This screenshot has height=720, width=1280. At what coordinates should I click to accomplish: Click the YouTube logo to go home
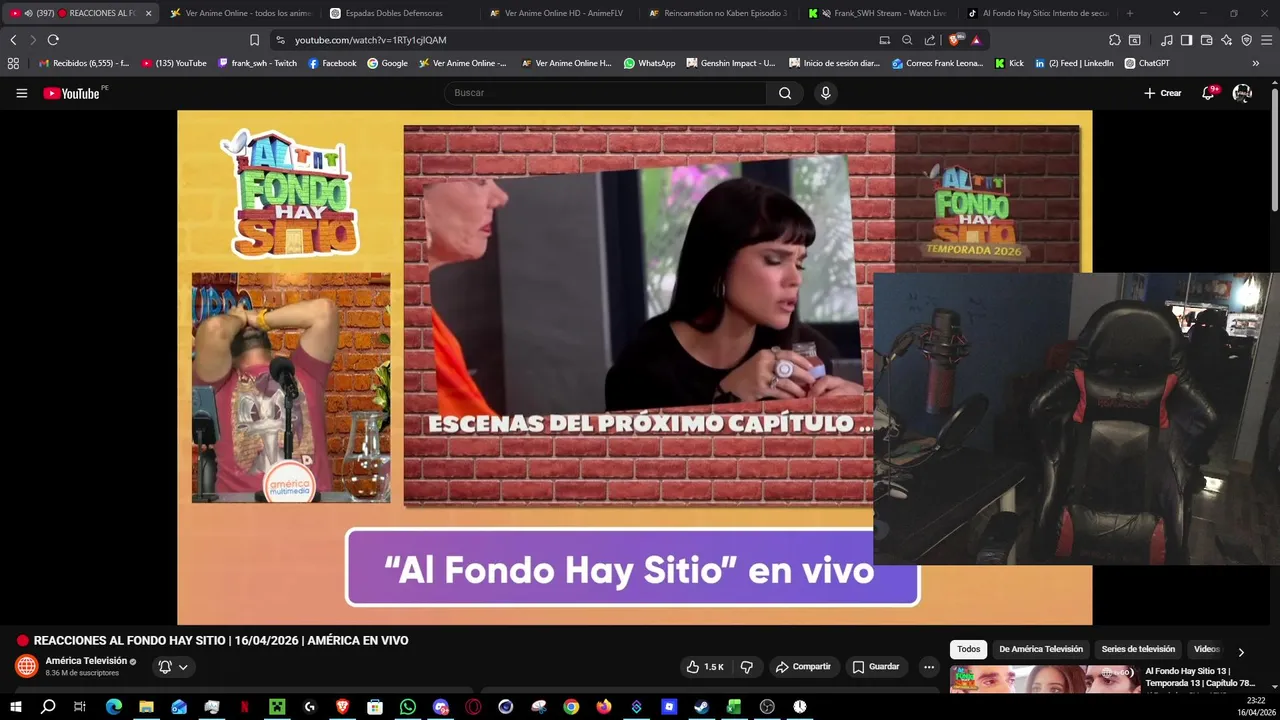coord(71,93)
